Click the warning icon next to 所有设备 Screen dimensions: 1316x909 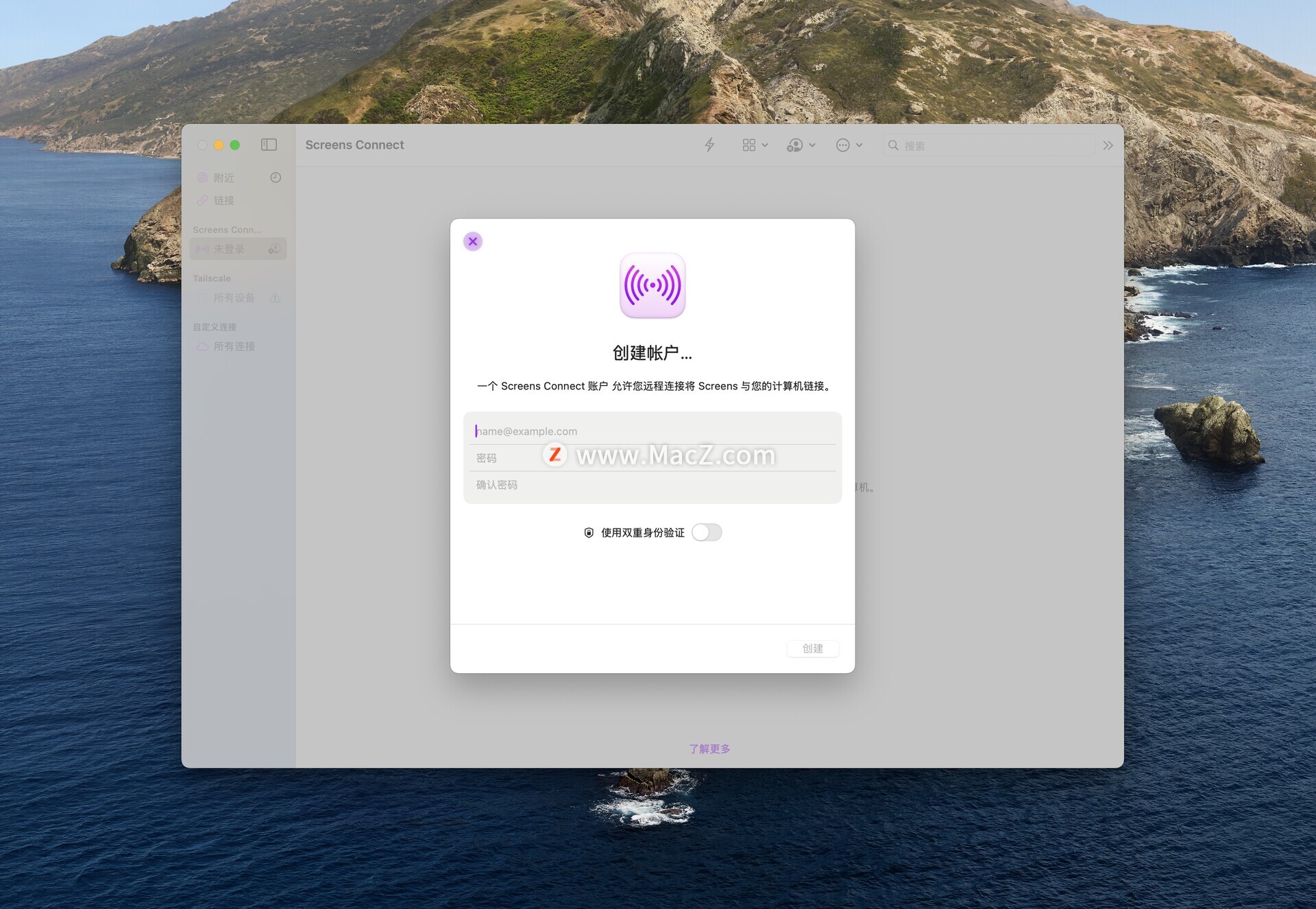click(275, 298)
